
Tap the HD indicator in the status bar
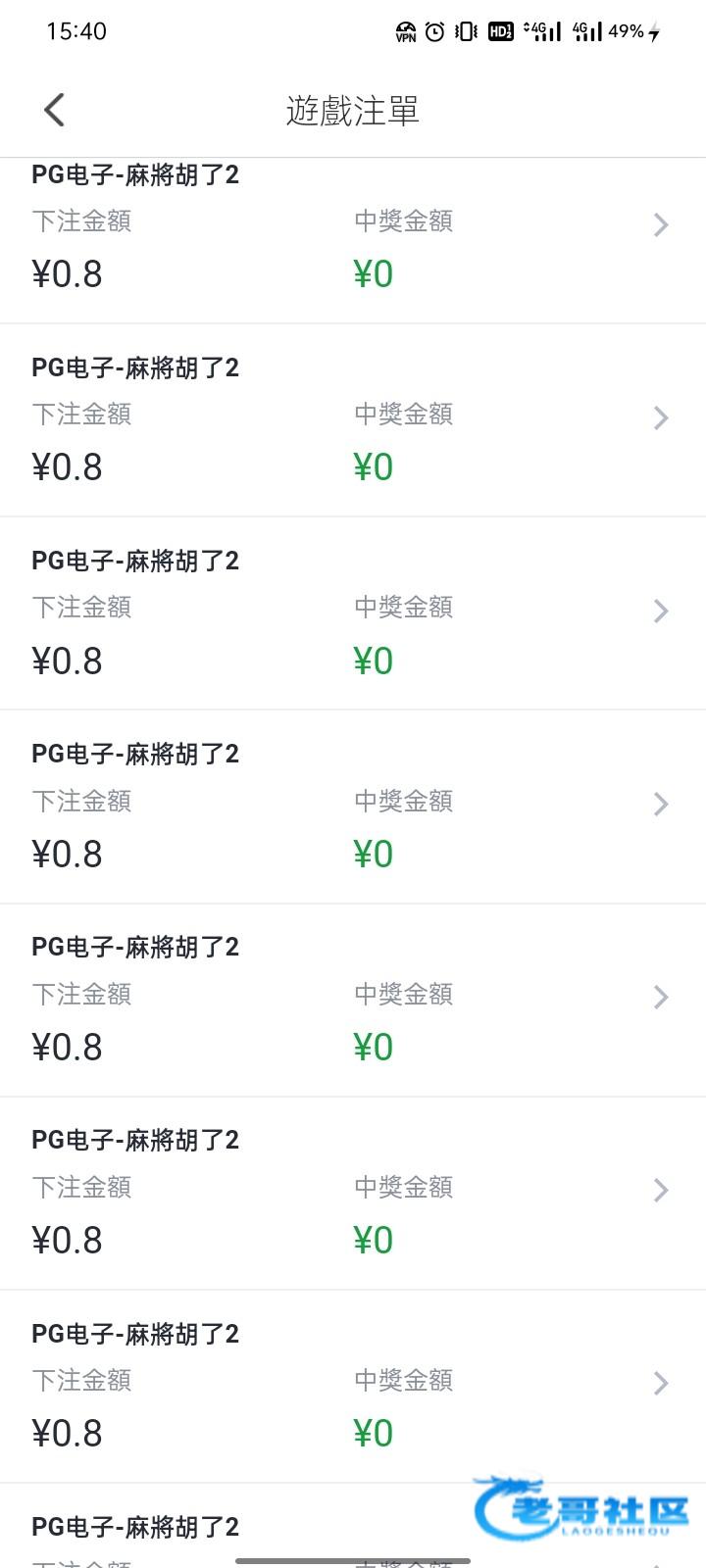tap(500, 32)
